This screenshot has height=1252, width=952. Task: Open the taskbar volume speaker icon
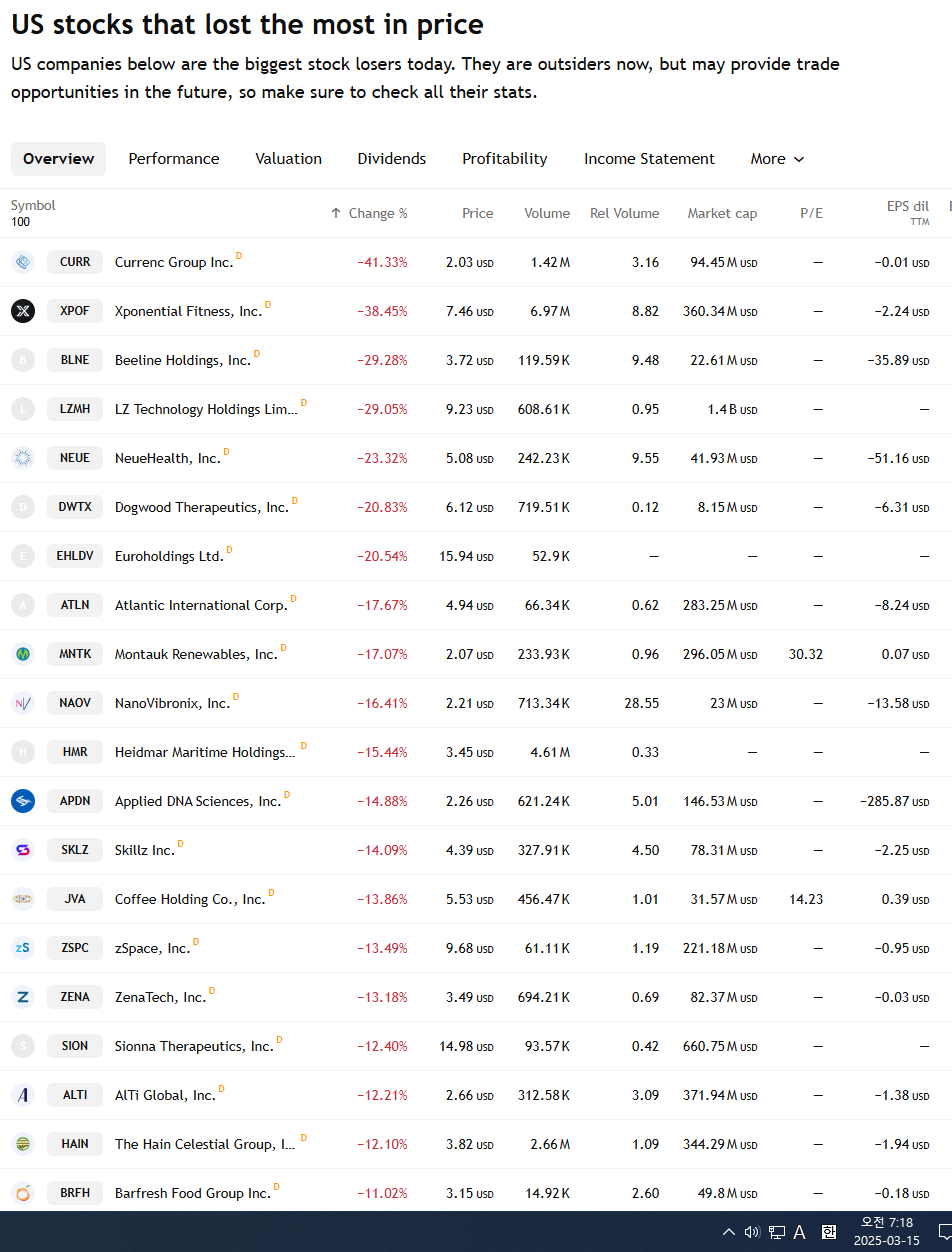752,1232
